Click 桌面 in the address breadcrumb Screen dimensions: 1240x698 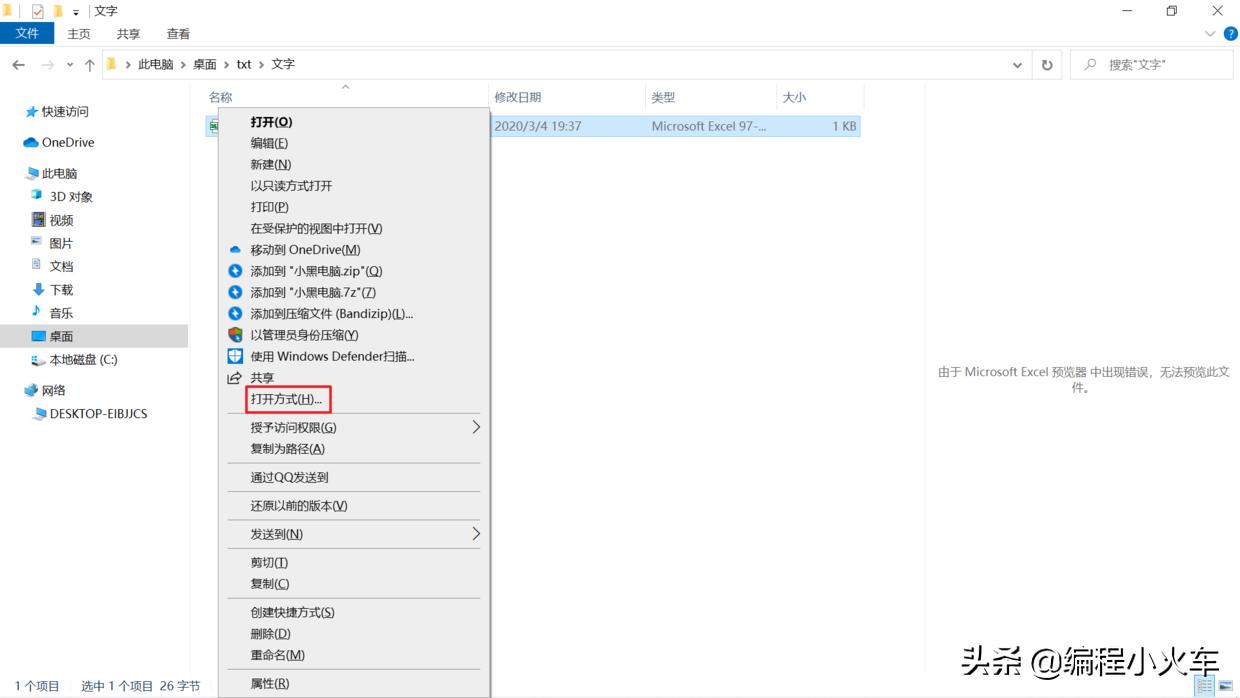[205, 64]
